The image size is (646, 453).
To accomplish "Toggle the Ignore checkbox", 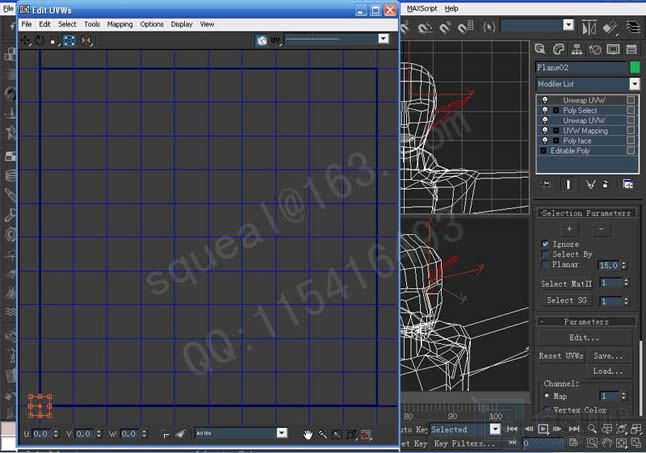I will [x=545, y=243].
